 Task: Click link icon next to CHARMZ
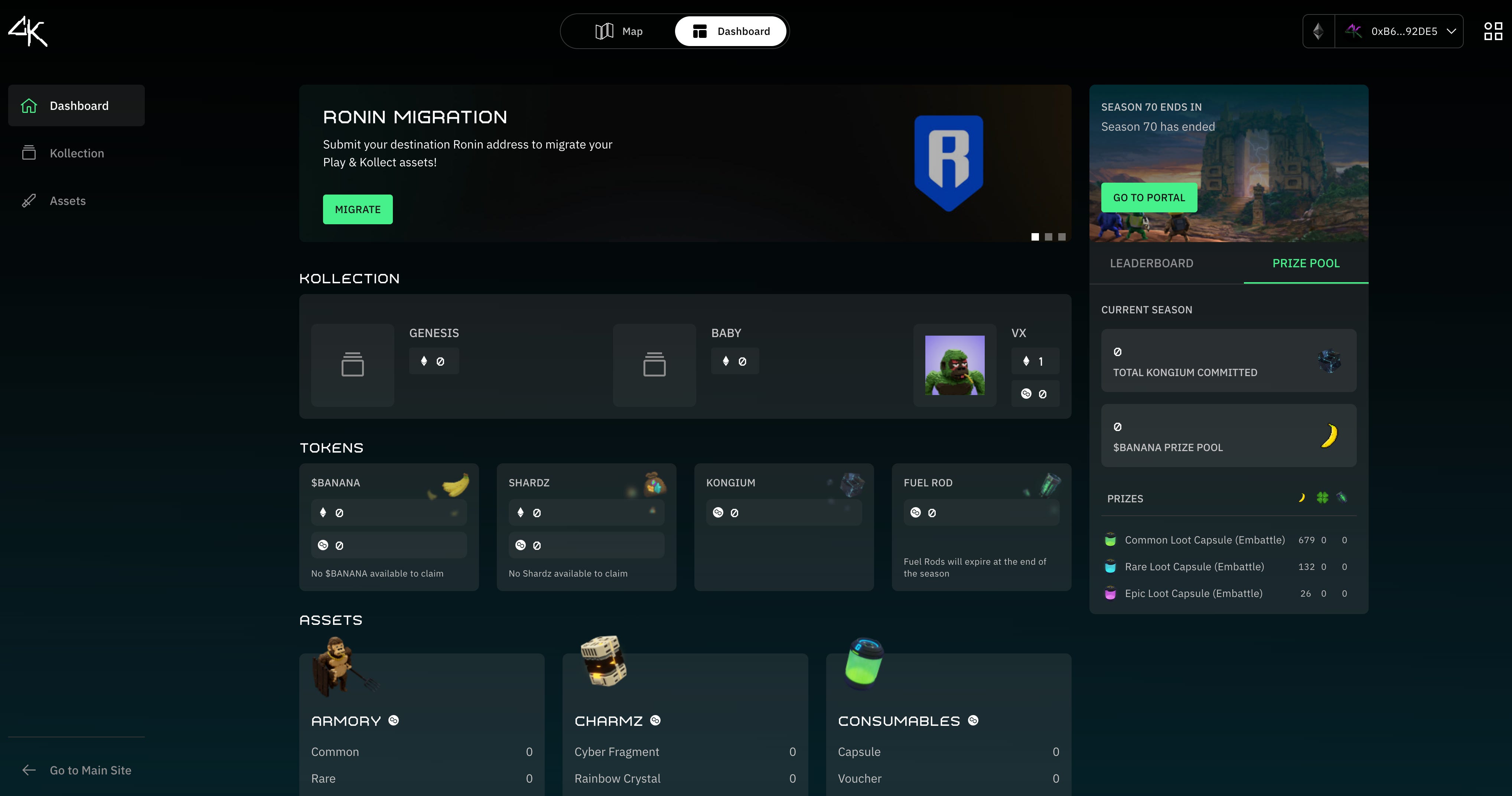coord(656,720)
